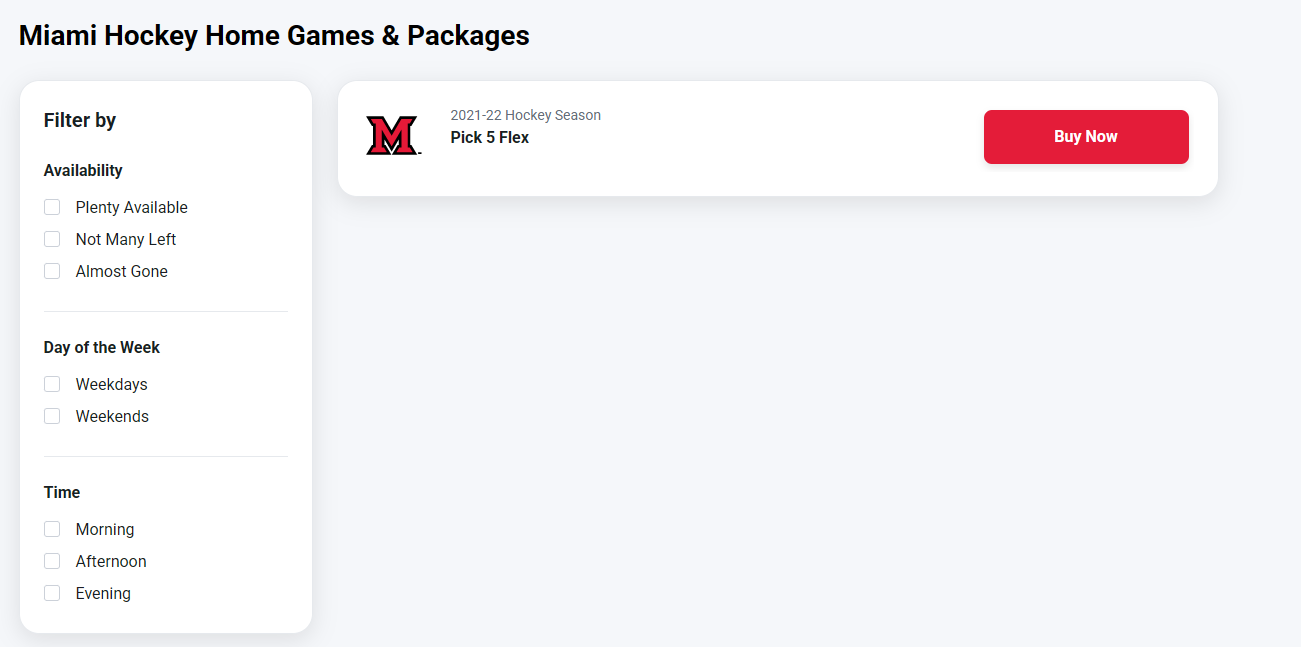Screen dimensions: 1301x647
Task: Click the 'Evening' label text
Action: pyautogui.click(x=103, y=593)
